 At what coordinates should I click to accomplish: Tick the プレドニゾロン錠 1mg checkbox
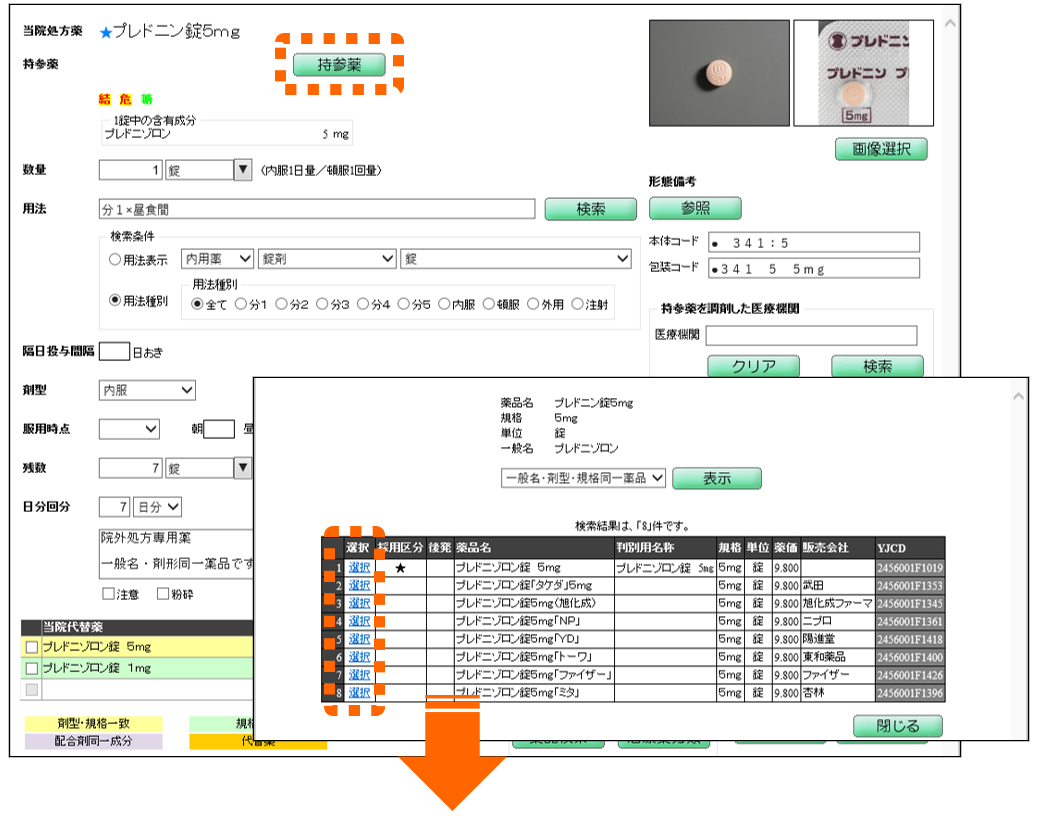click(31, 668)
